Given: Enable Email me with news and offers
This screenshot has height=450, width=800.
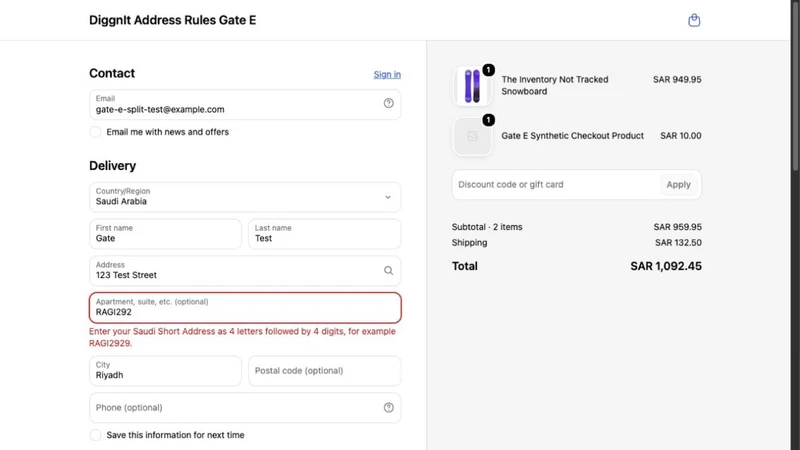Looking at the screenshot, I should tap(95, 132).
